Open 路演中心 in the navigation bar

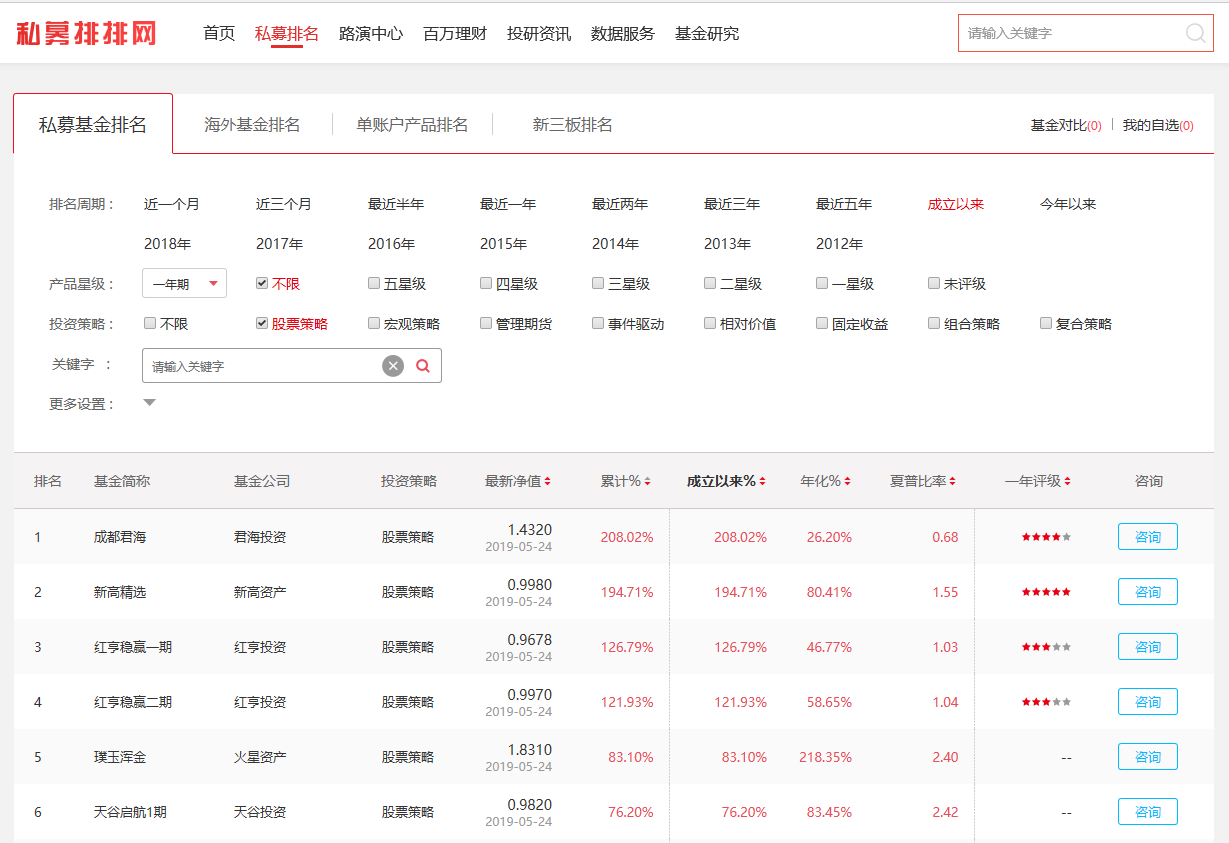[371, 33]
